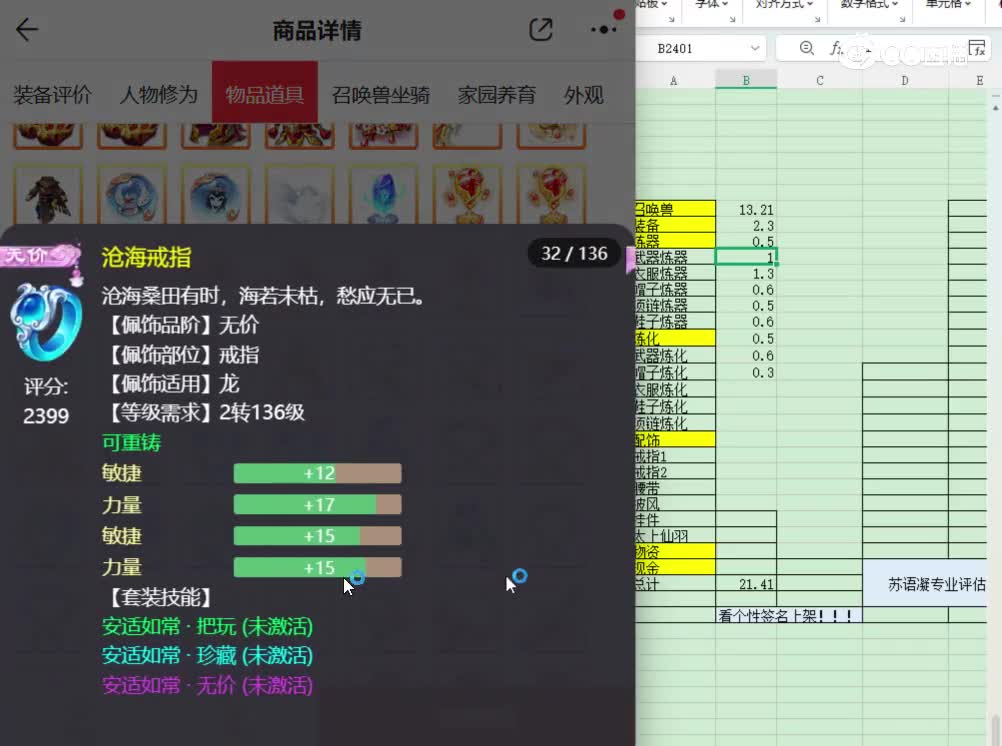The height and width of the screenshot is (746, 1002).
Task: Click the yellow 配饰 category cell
Action: (x=675, y=439)
